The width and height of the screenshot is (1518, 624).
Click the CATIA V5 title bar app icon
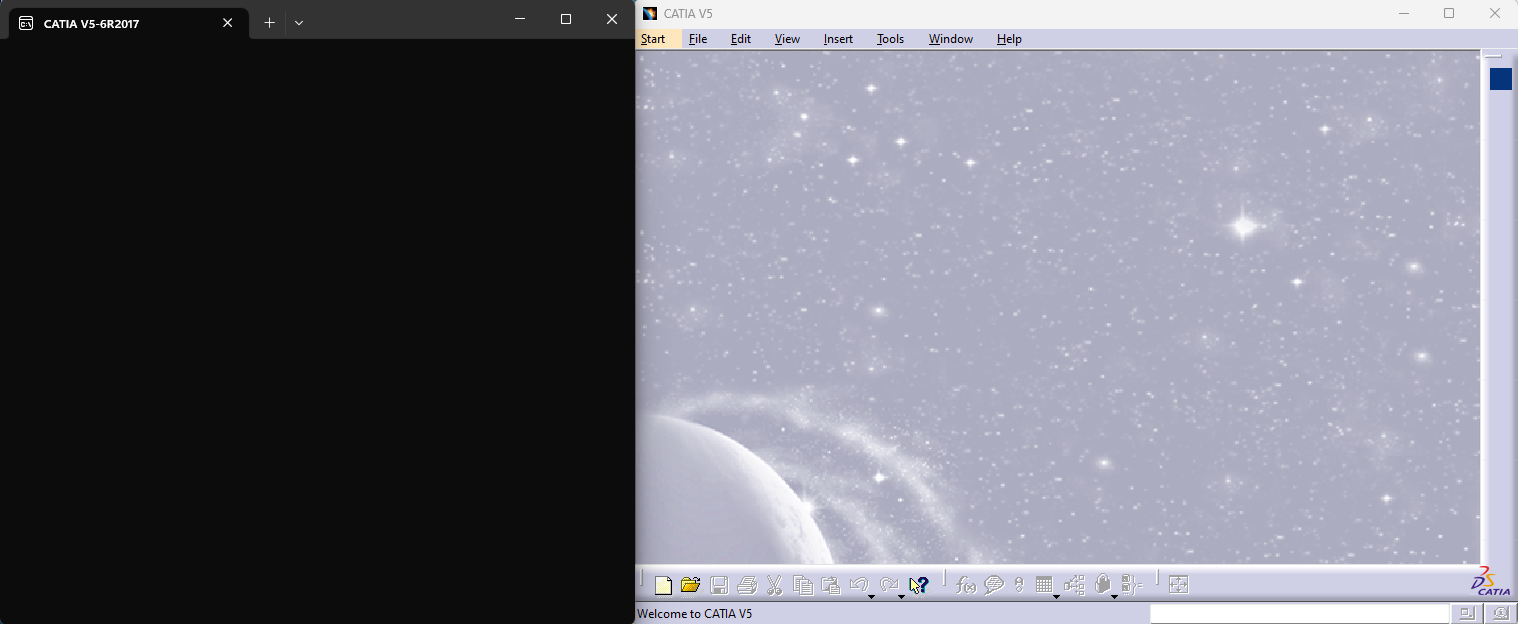pyautogui.click(x=650, y=13)
